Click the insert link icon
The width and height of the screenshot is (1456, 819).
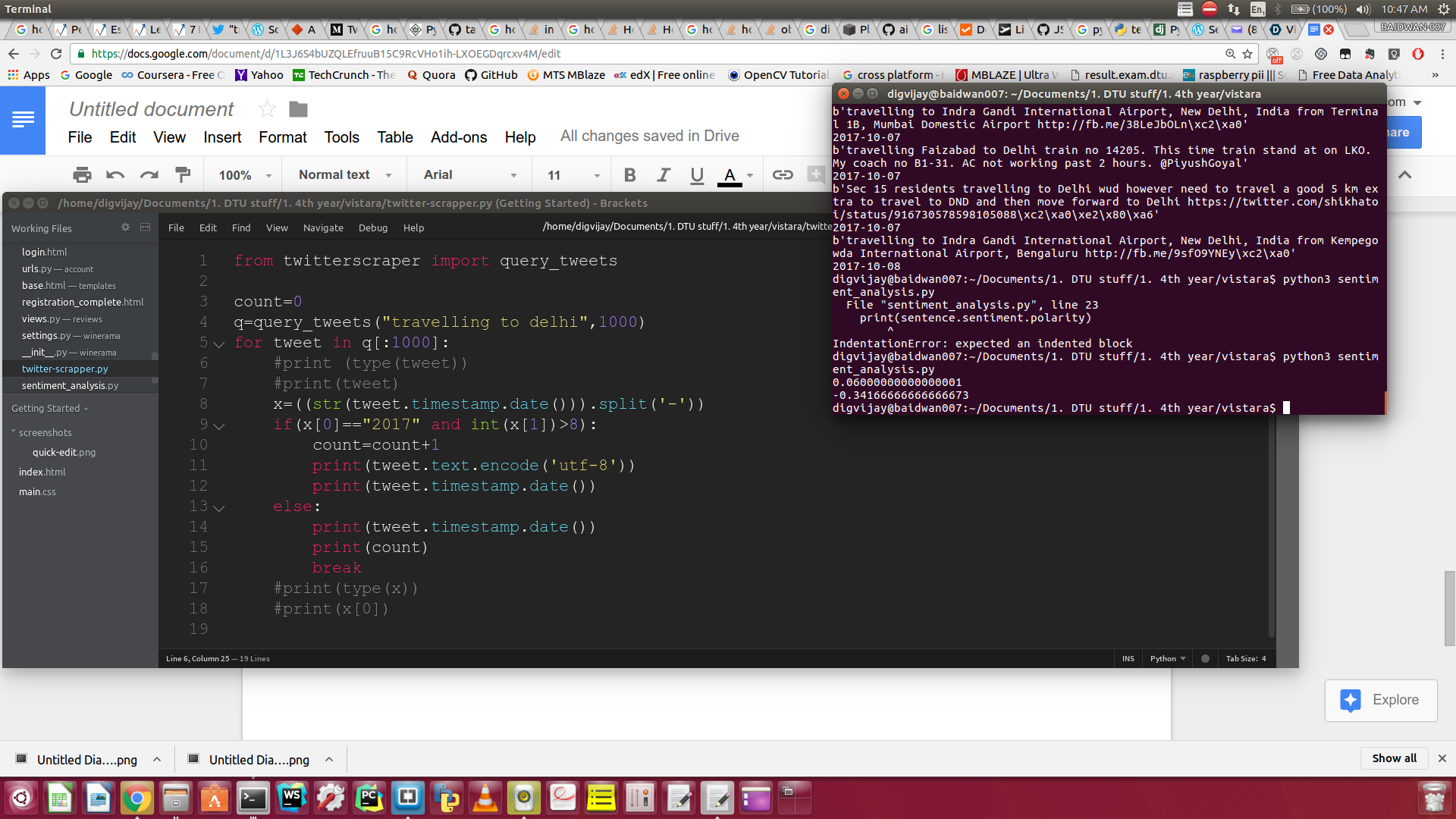click(783, 175)
